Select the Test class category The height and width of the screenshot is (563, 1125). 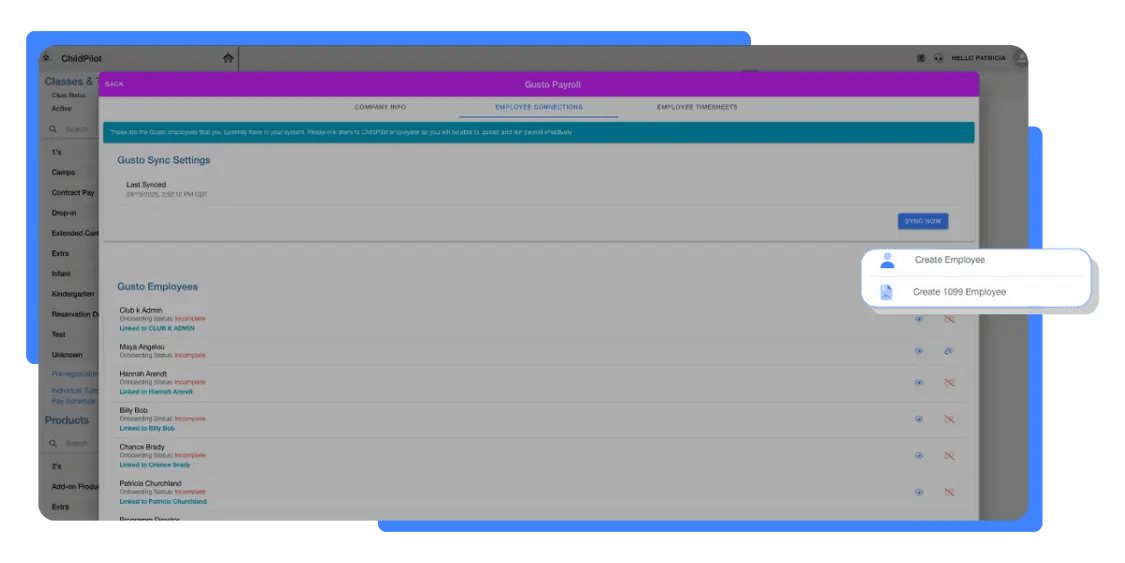pyautogui.click(x=59, y=334)
